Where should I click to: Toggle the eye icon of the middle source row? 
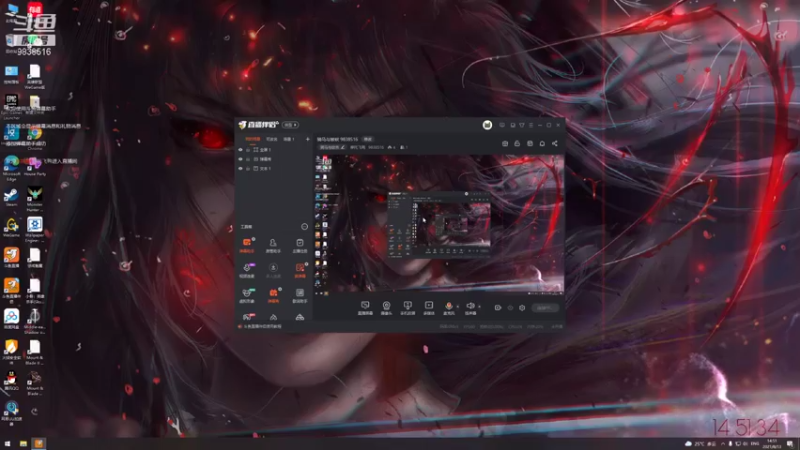pyautogui.click(x=240, y=159)
